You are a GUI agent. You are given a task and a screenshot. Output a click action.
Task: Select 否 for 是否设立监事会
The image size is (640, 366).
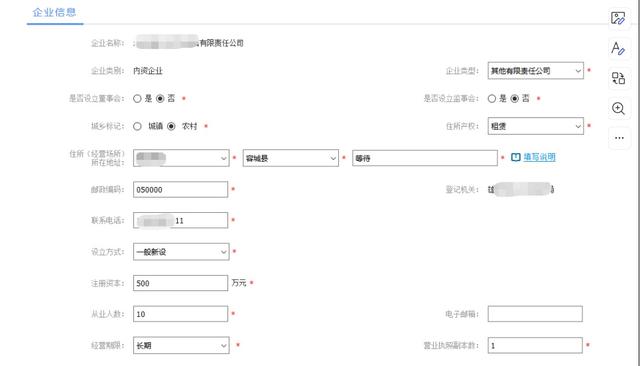(515, 99)
